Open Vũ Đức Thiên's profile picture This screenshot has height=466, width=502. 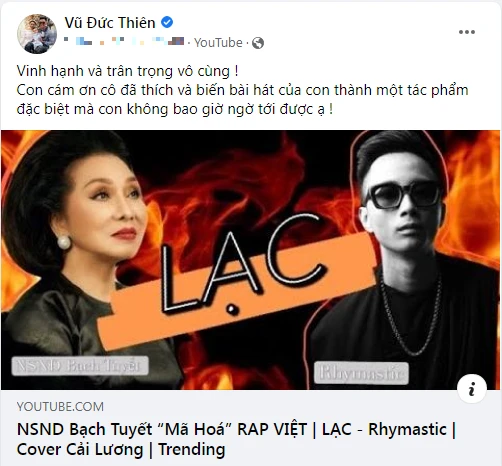point(37,34)
